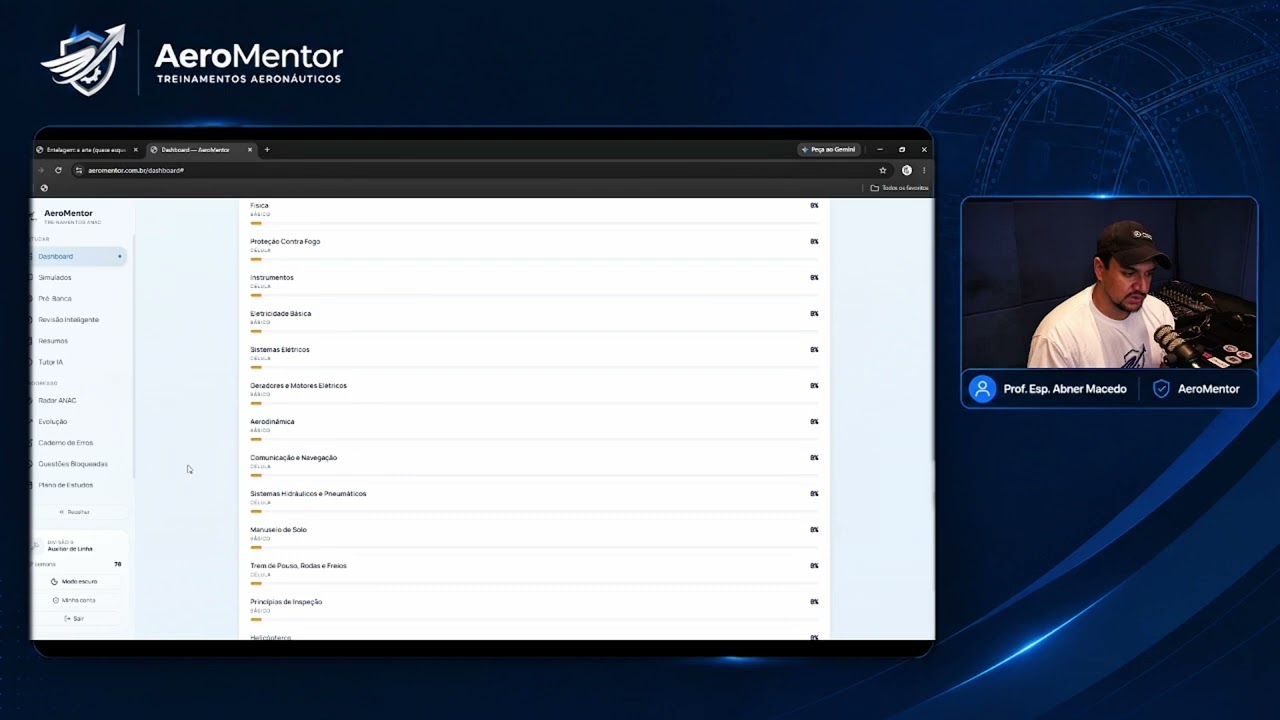Bookmark this page with the star icon

click(x=882, y=170)
